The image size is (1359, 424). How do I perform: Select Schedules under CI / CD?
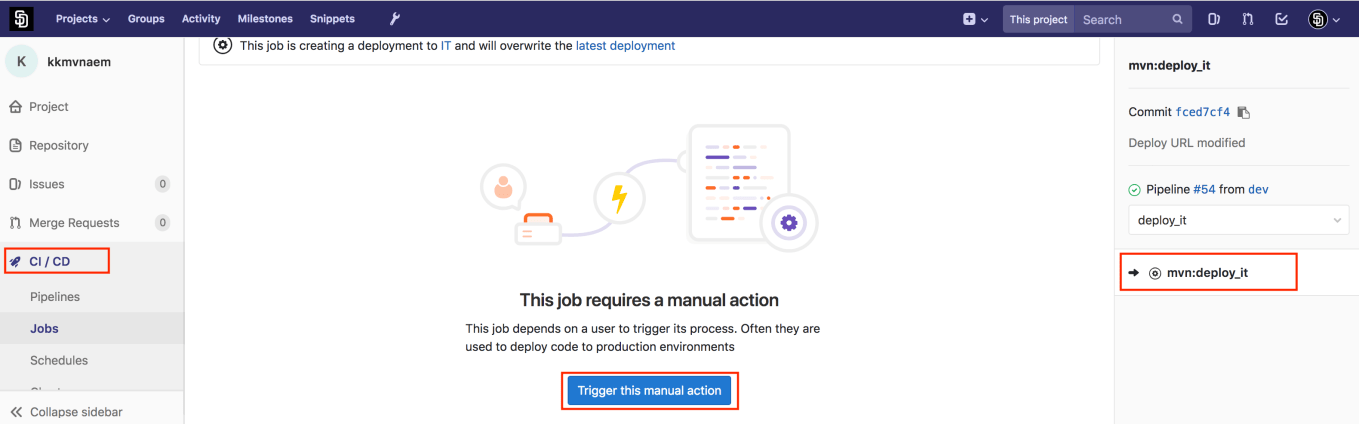(x=59, y=360)
